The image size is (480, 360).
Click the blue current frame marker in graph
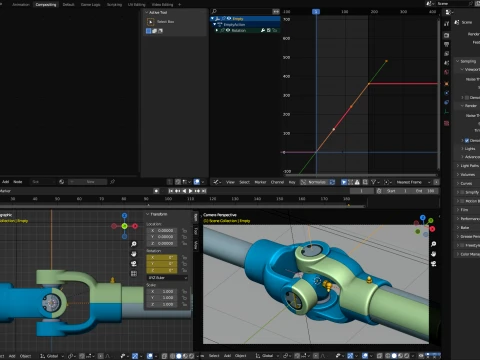316,12
